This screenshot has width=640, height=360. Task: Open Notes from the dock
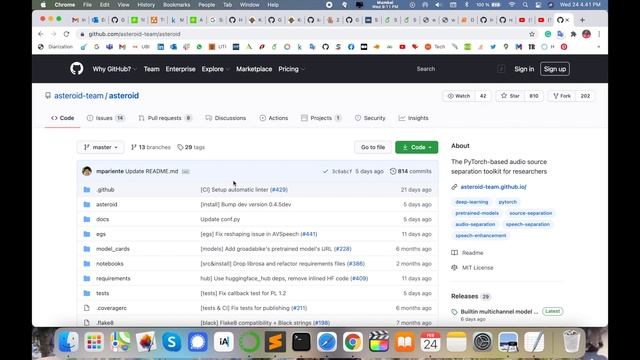pos(456,341)
